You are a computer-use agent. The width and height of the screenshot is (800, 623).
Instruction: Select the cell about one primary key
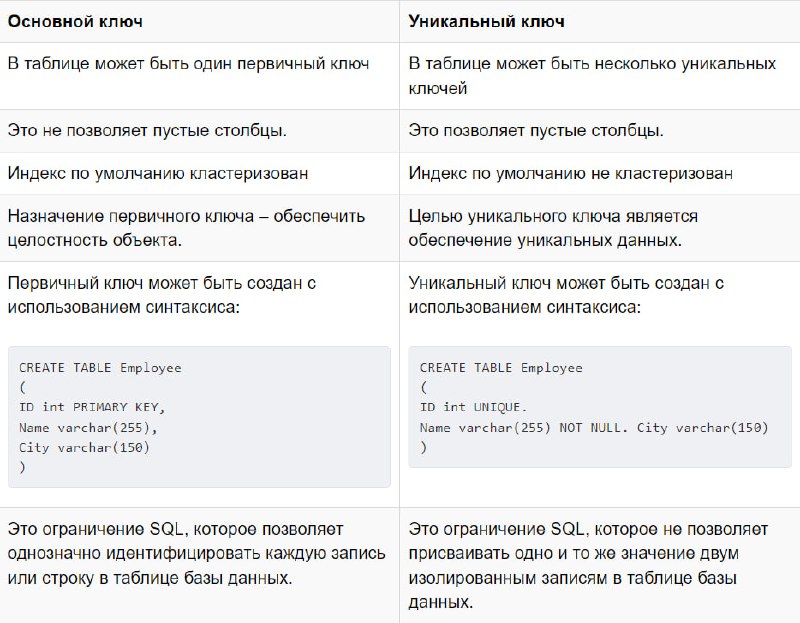pyautogui.click(x=199, y=76)
